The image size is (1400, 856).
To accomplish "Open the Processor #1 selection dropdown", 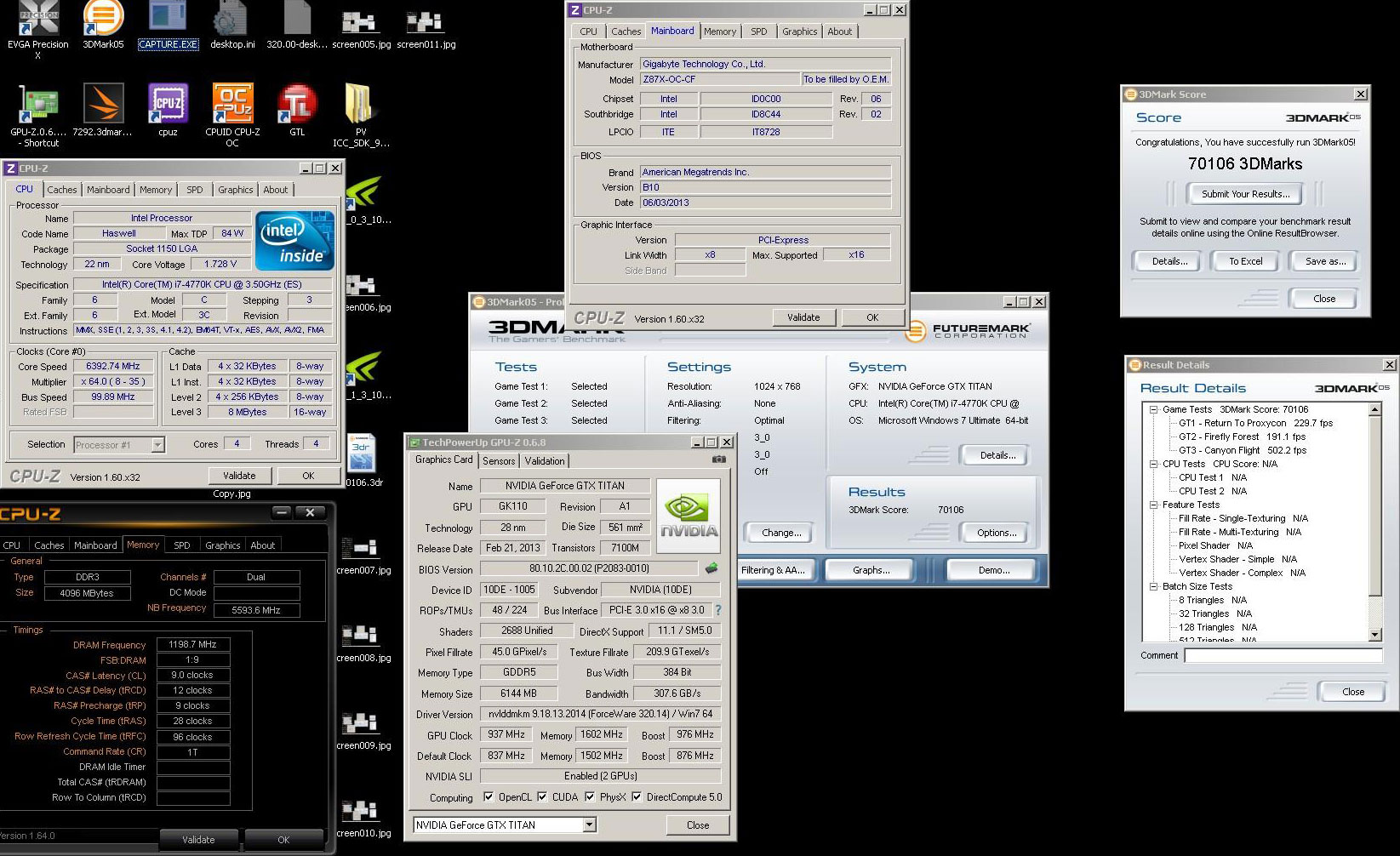I will (157, 444).
